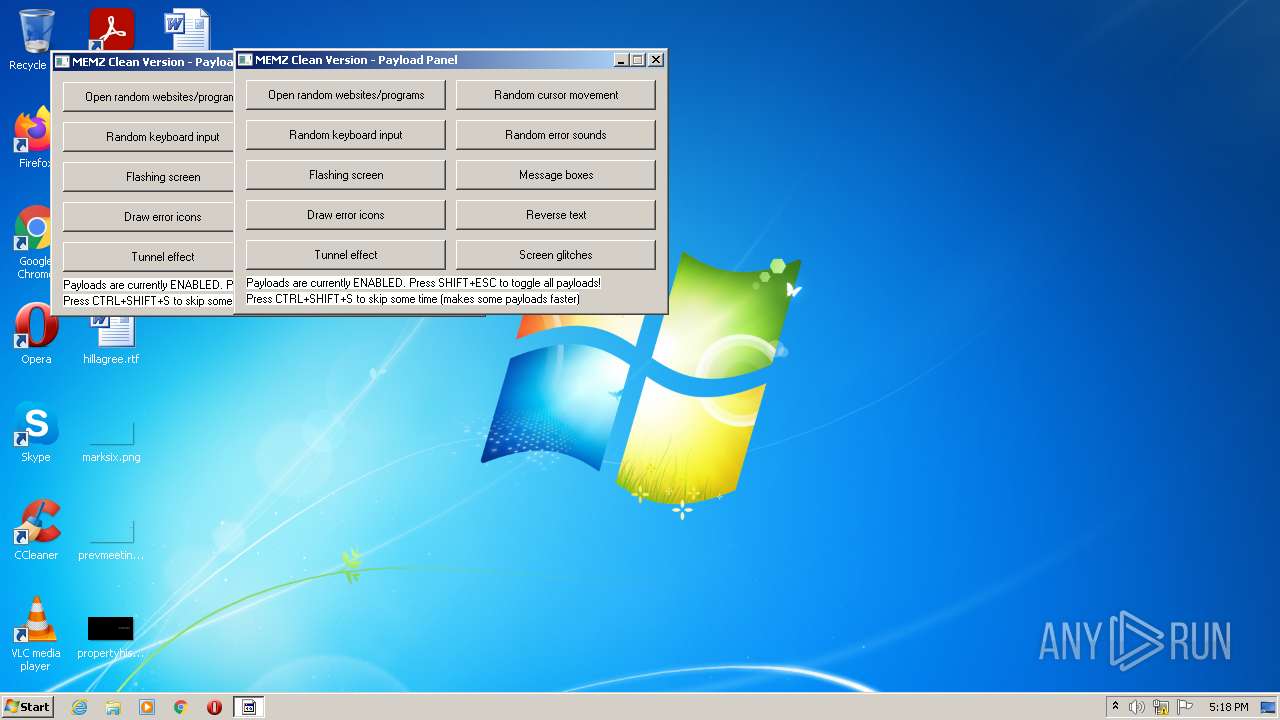
Task: Open the volume speaker tray icon
Action: pos(1137,707)
